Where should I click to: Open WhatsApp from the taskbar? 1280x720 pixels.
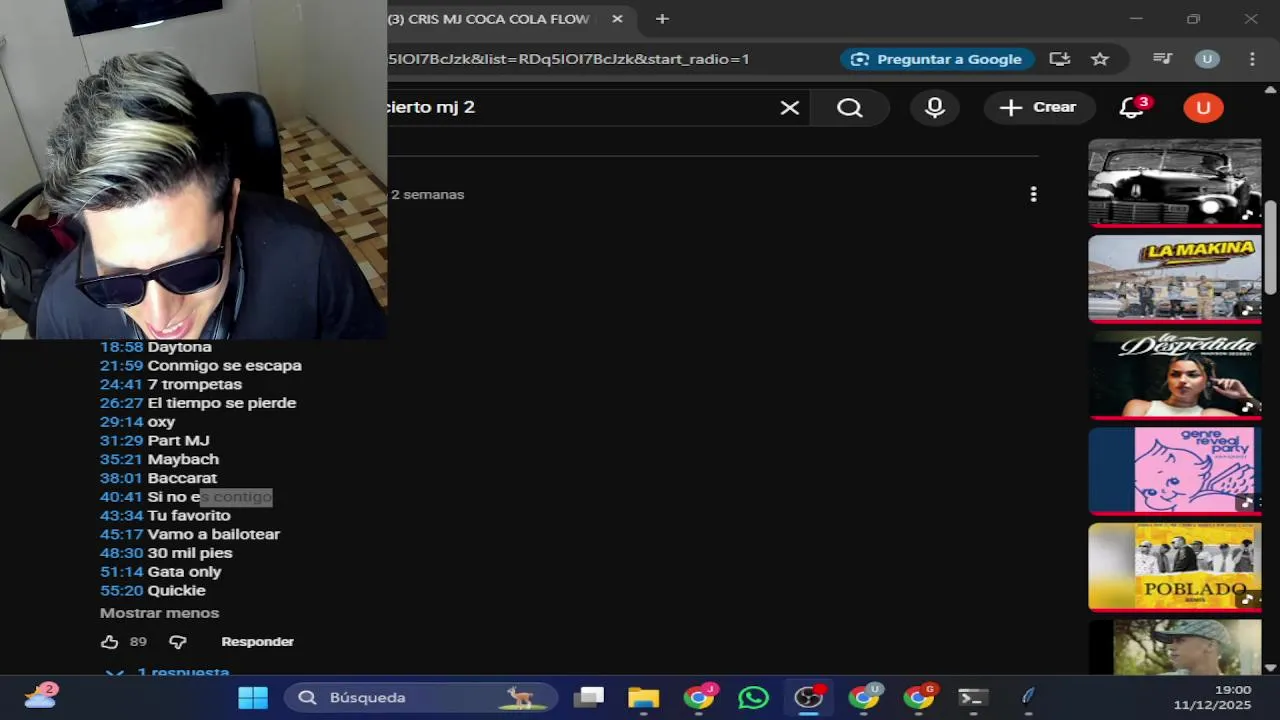[753, 697]
